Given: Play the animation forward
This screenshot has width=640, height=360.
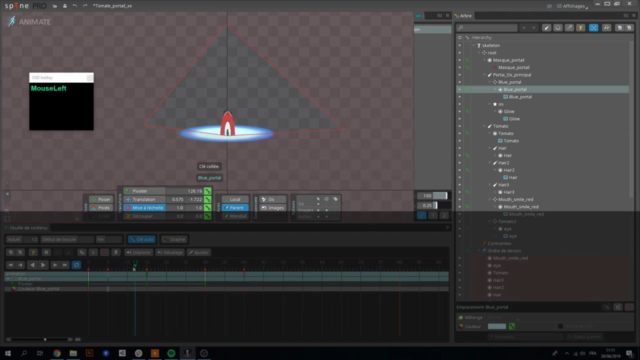Looking at the screenshot, I should [x=43, y=265].
